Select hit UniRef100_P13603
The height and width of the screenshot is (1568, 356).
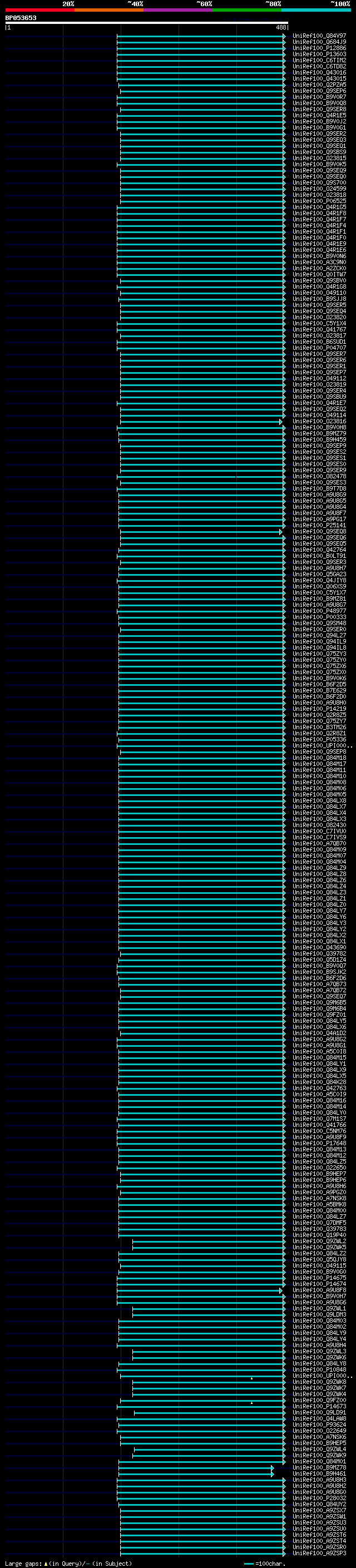(319, 54)
